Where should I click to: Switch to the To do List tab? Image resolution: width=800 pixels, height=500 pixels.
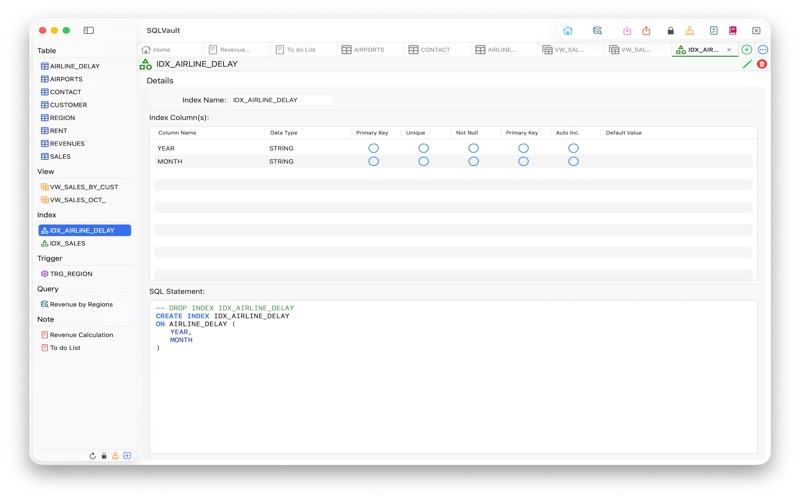(x=303, y=49)
